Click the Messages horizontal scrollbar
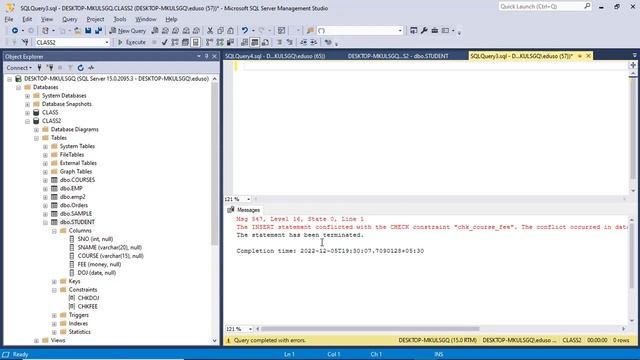This screenshot has width=640, height=360. click(x=370, y=329)
